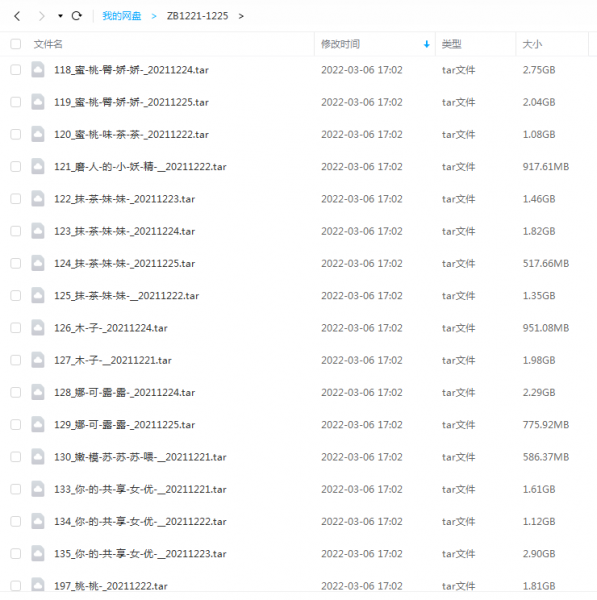Open the ZB1221-1225 breadcrumb folder

click(x=197, y=16)
